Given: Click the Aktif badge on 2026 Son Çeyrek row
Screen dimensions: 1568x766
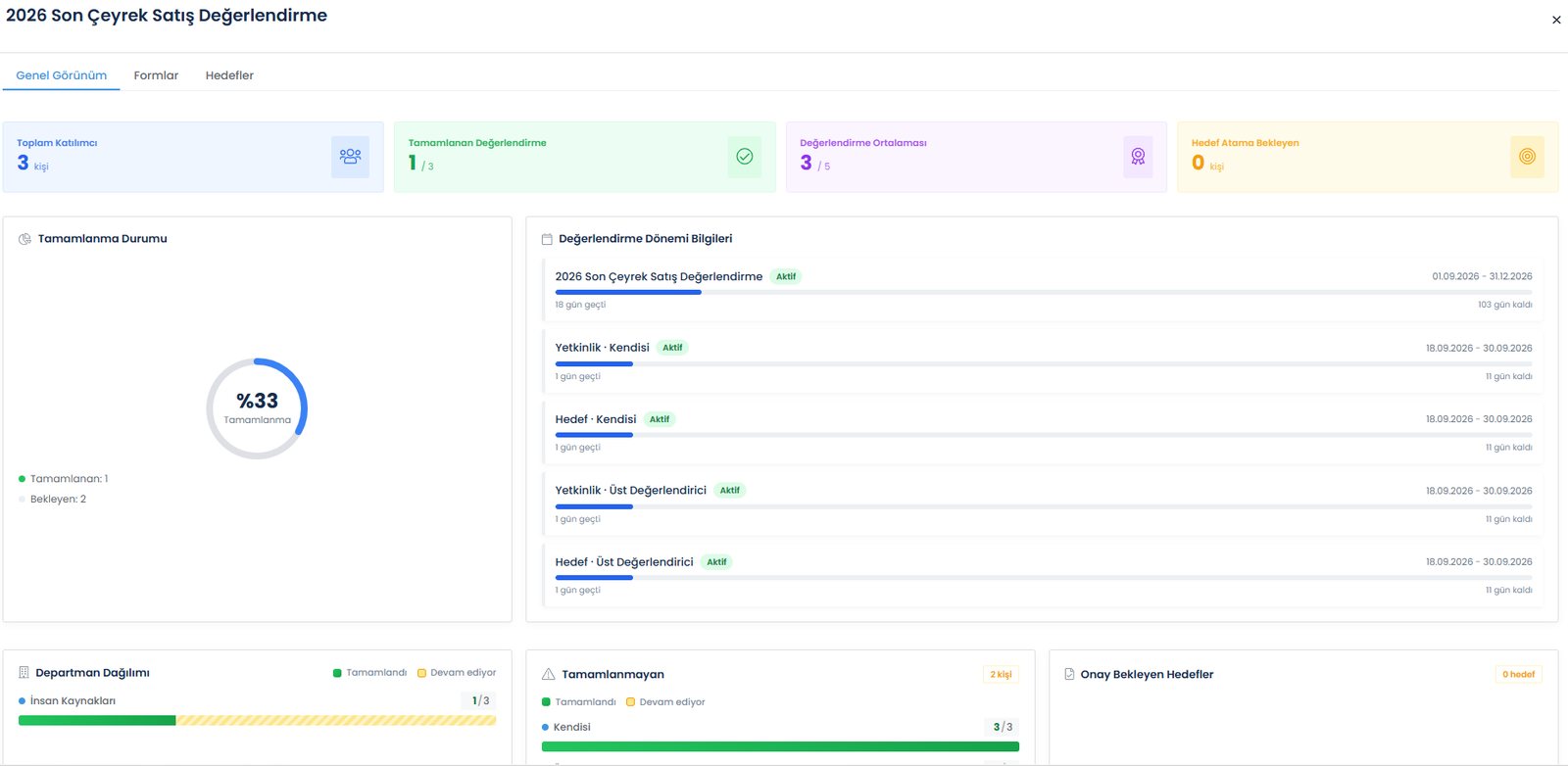Looking at the screenshot, I should coord(786,277).
